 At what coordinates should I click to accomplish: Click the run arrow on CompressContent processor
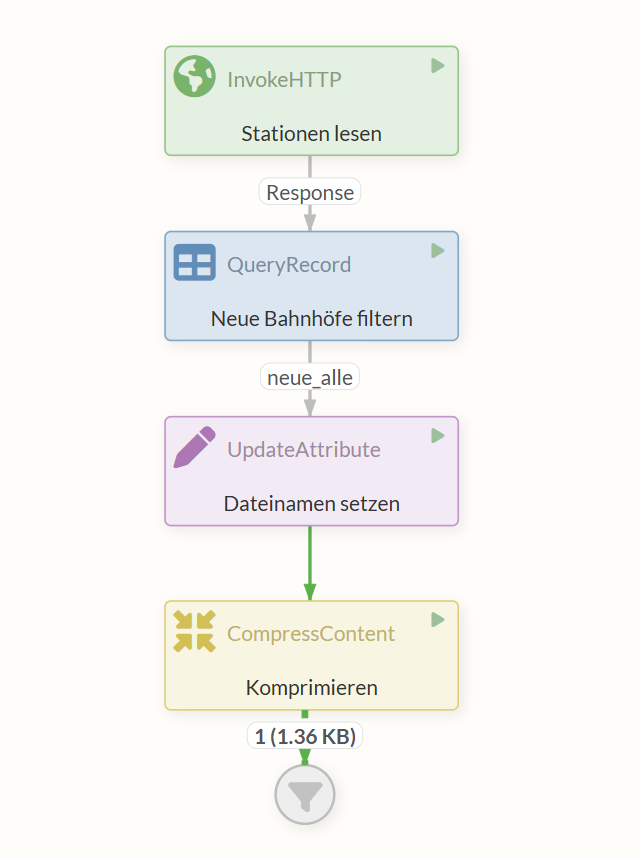point(437,620)
